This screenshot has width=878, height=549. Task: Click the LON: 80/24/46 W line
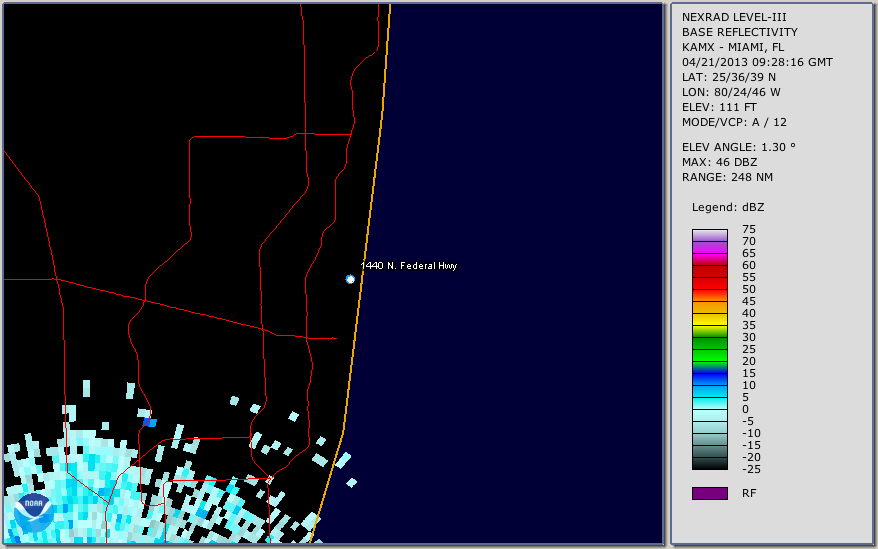pos(731,92)
